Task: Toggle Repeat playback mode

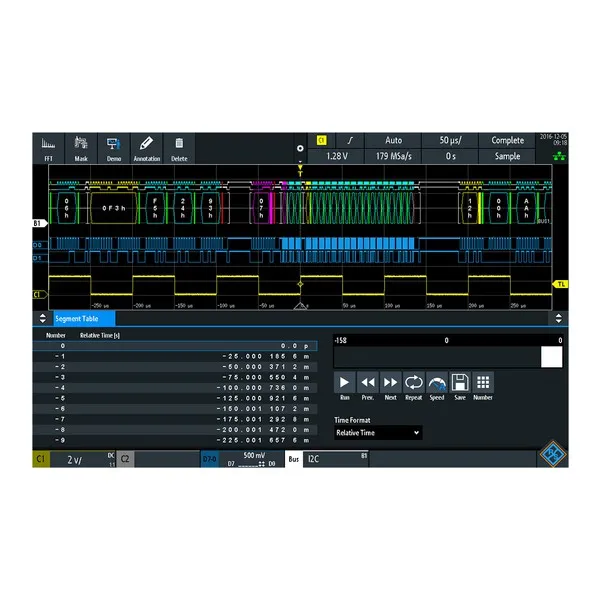Action: pyautogui.click(x=413, y=385)
